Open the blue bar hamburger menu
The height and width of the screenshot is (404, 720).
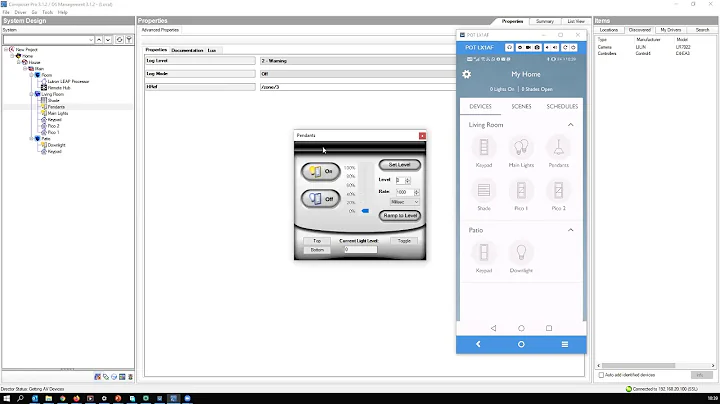click(565, 344)
